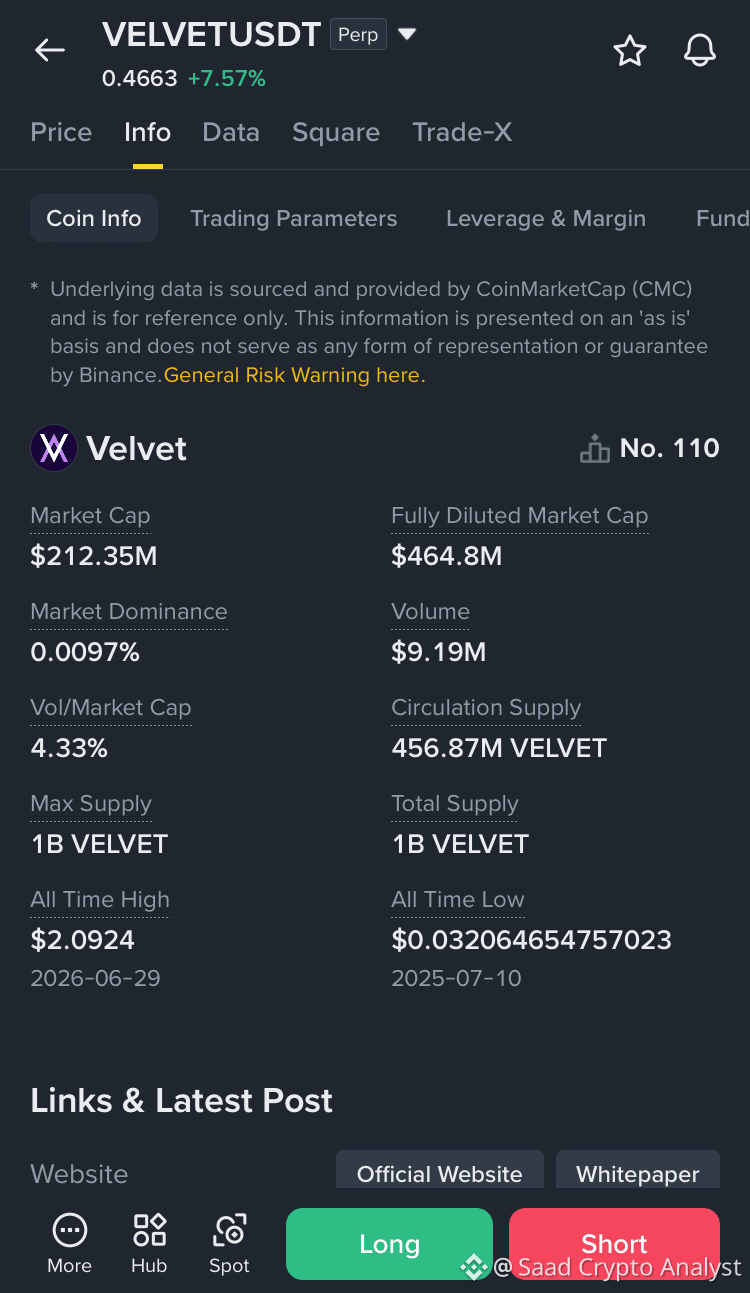This screenshot has height=1293, width=750.
Task: Open price alerts via bell icon
Action: click(700, 50)
